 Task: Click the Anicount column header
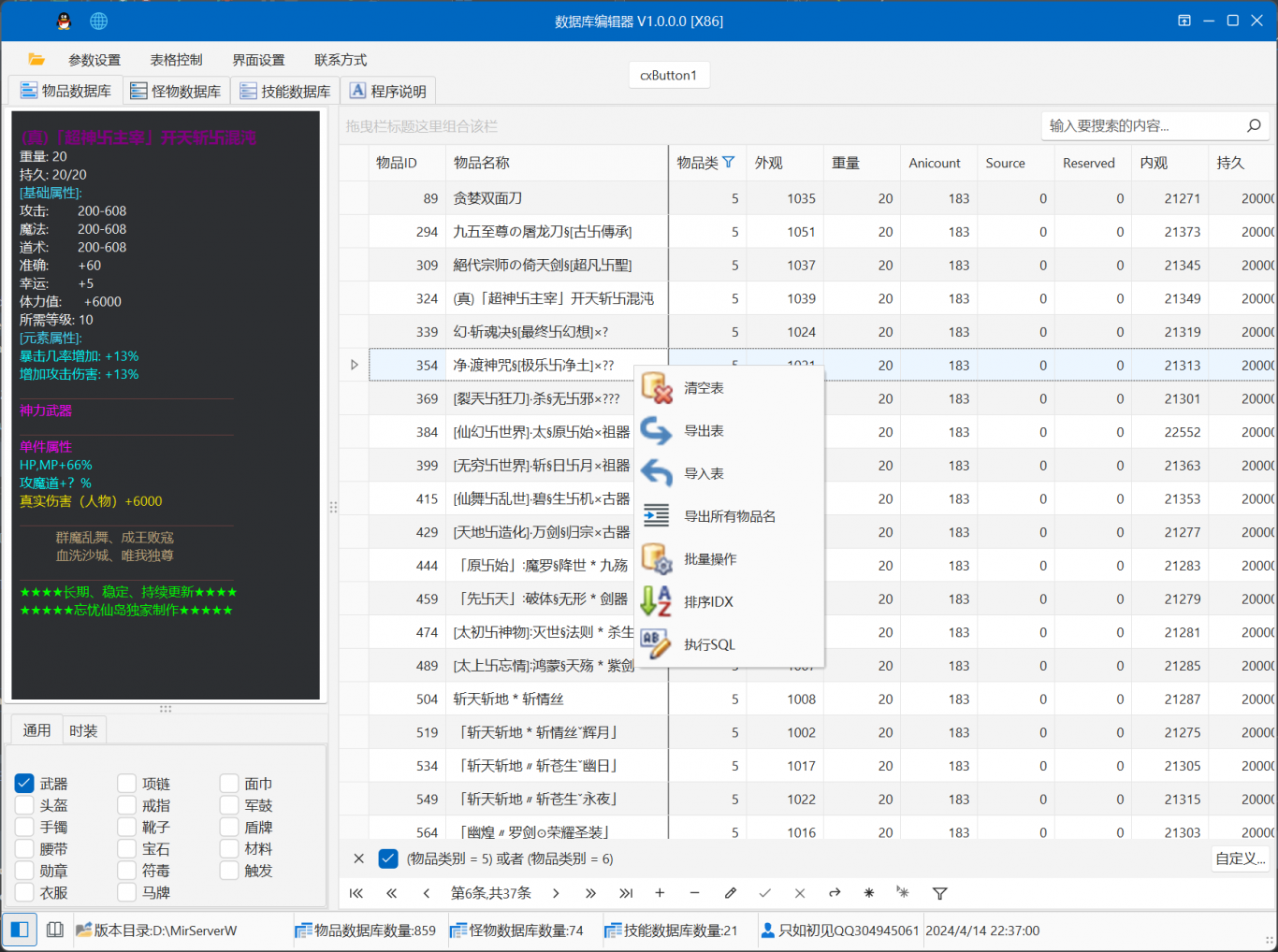point(938,163)
